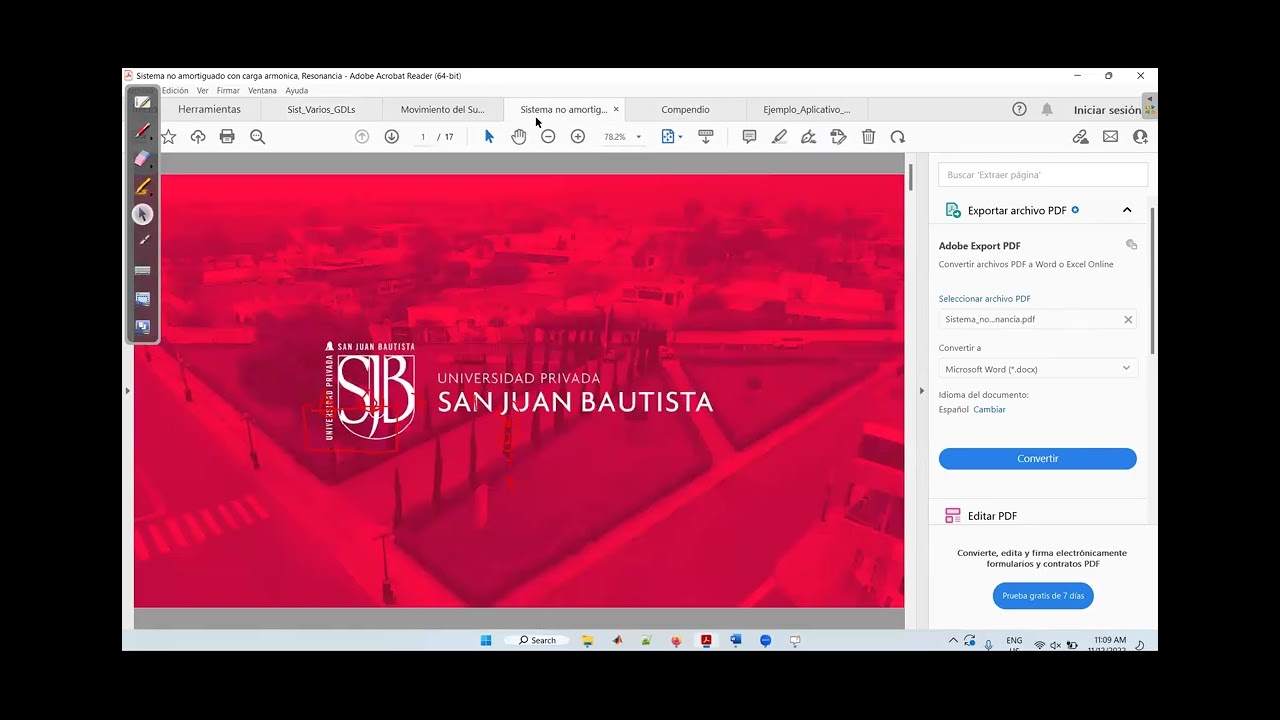Select the highlight text tool
This screenshot has width=1280, height=720.
(x=779, y=137)
